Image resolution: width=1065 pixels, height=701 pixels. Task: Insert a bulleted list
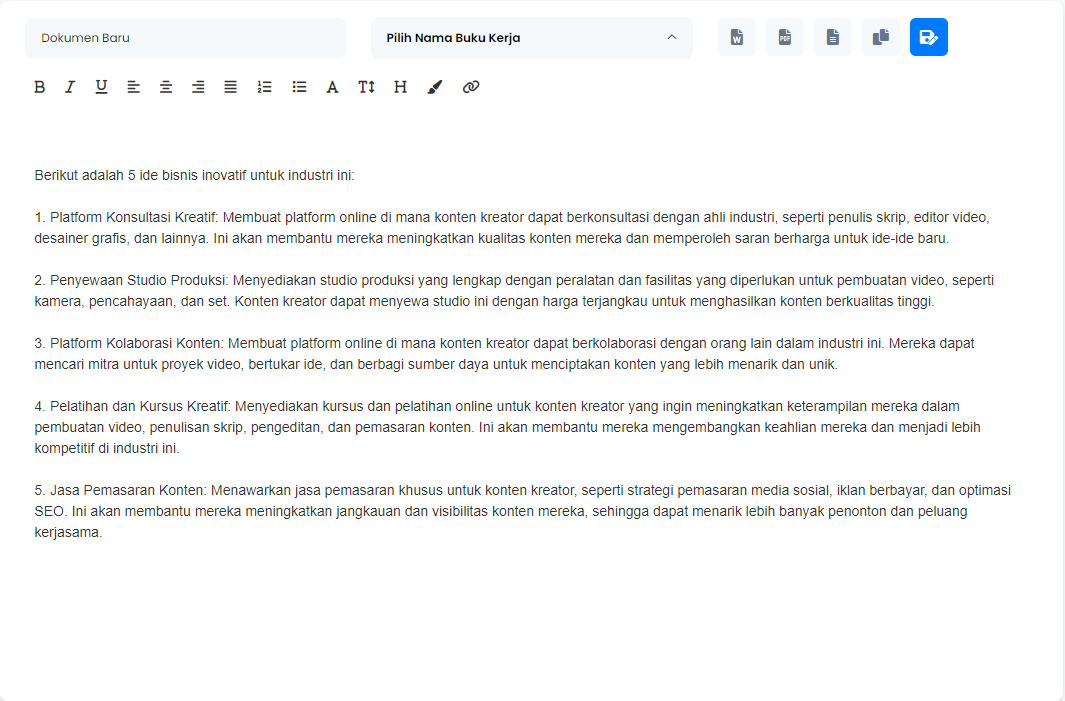coord(299,87)
